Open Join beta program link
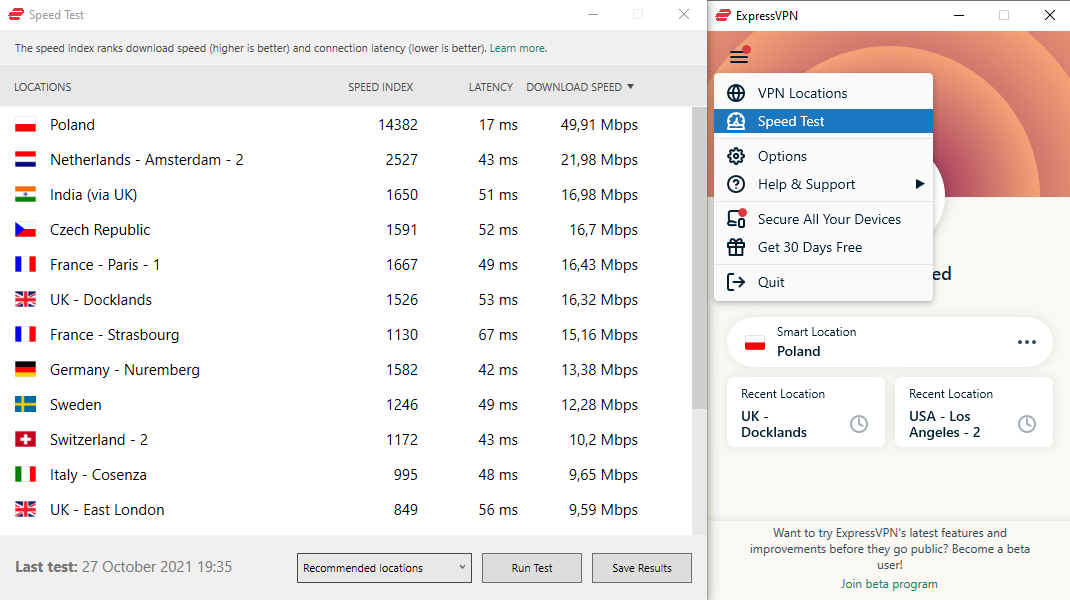Viewport: 1070px width, 600px height. (x=888, y=584)
